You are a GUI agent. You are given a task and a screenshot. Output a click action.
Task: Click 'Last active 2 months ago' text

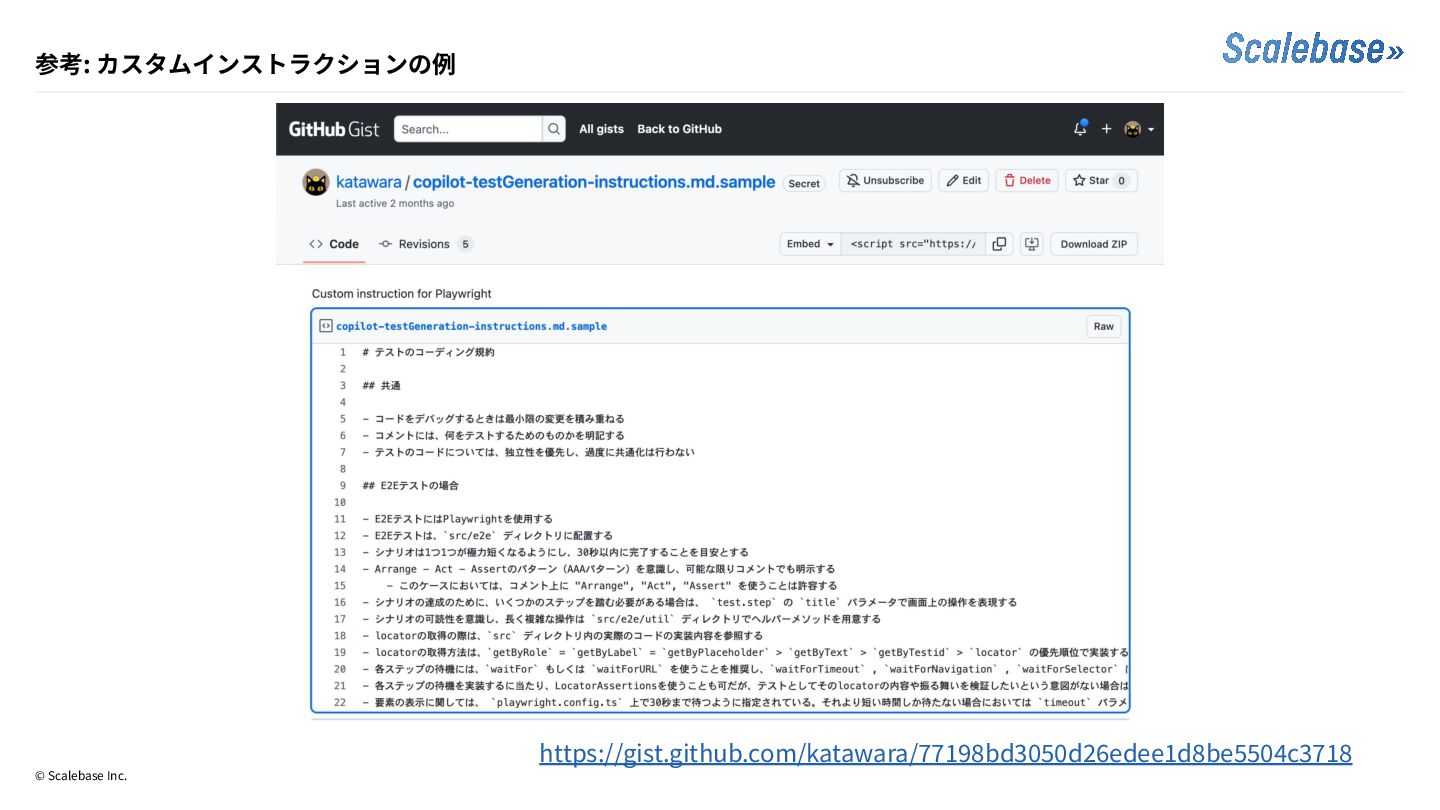click(395, 203)
